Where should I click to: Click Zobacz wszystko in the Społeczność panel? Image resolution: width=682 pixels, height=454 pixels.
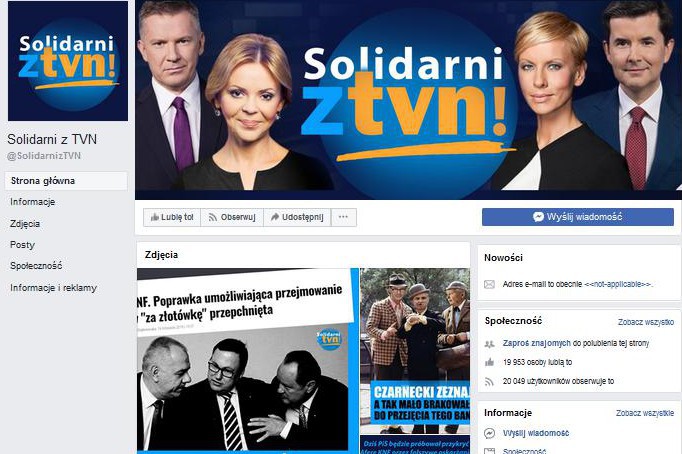pos(646,322)
